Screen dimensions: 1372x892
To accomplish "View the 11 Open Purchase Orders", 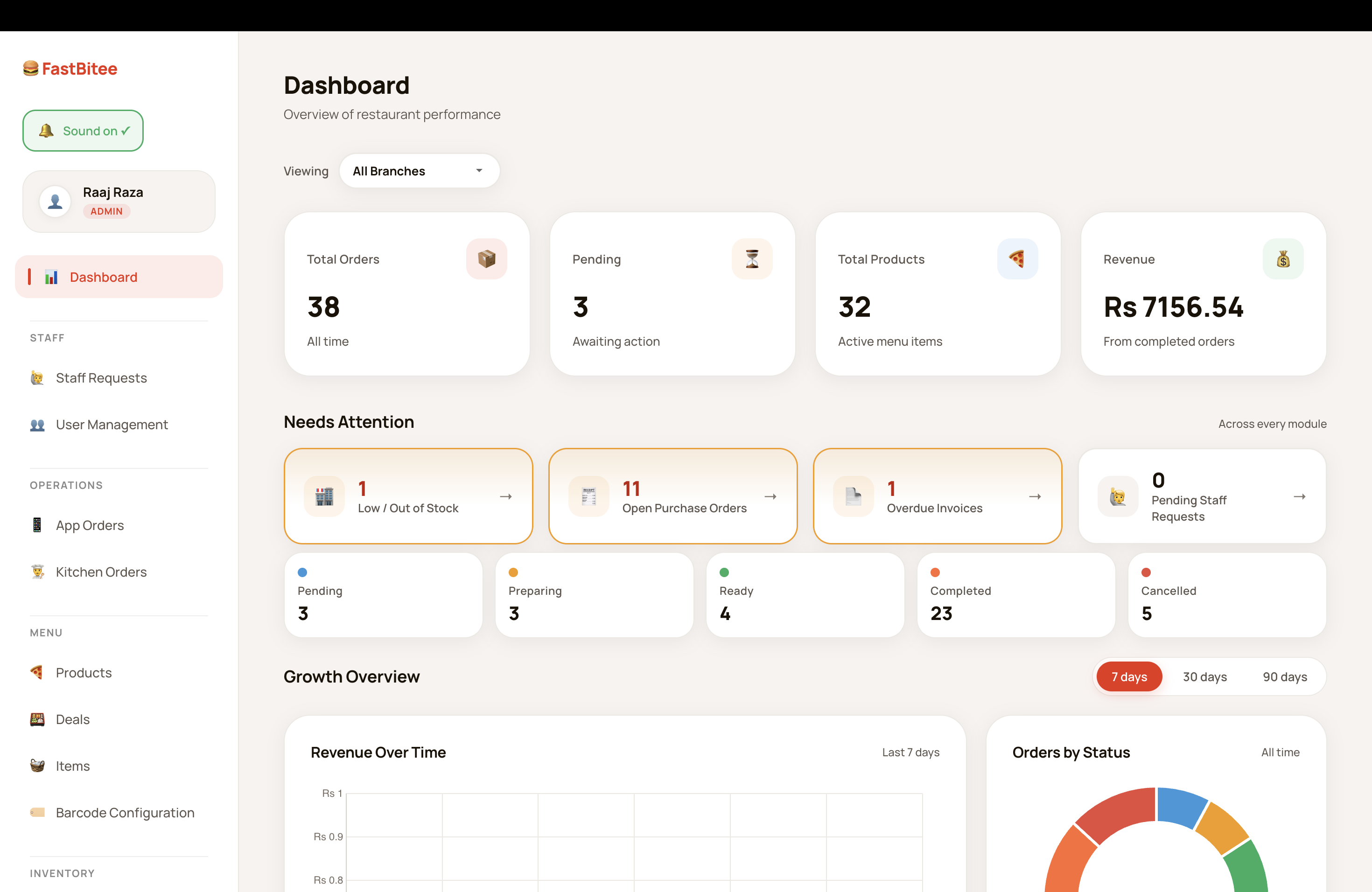I will 673,496.
